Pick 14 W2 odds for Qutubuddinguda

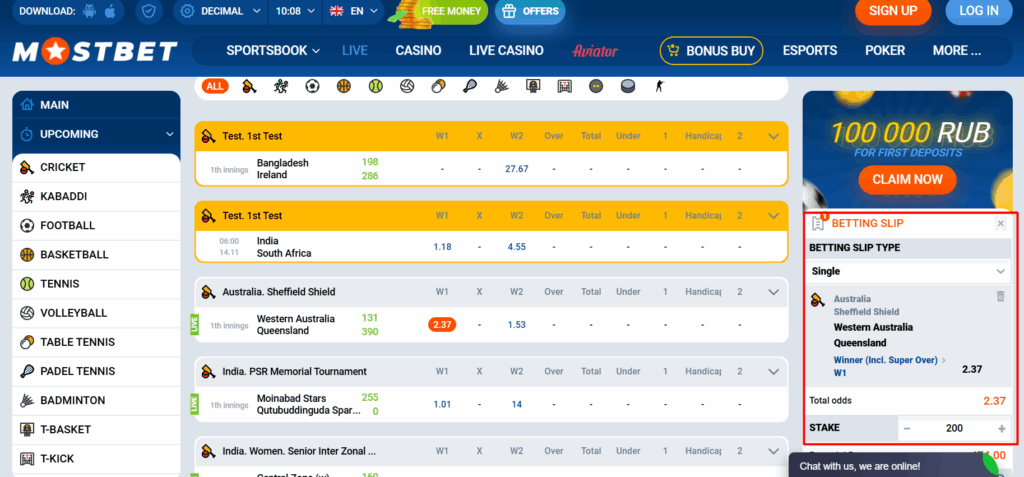coord(517,404)
